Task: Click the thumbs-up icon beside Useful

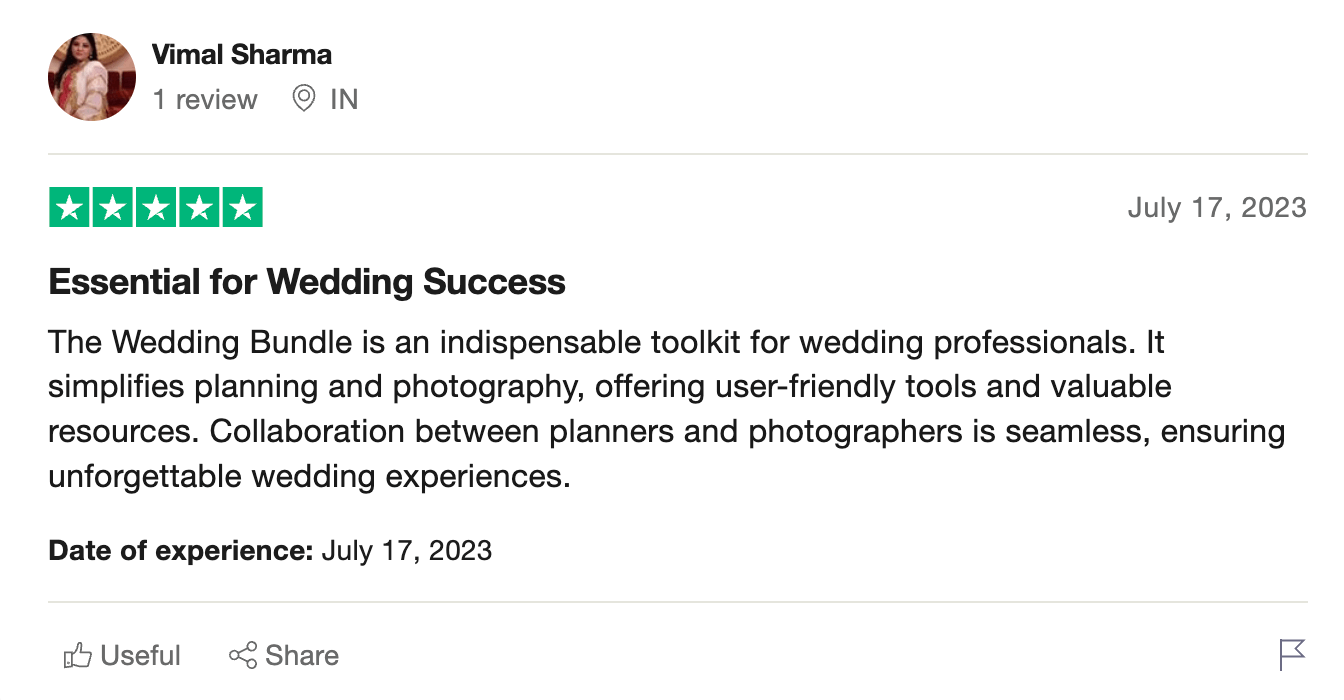Action: [77, 656]
